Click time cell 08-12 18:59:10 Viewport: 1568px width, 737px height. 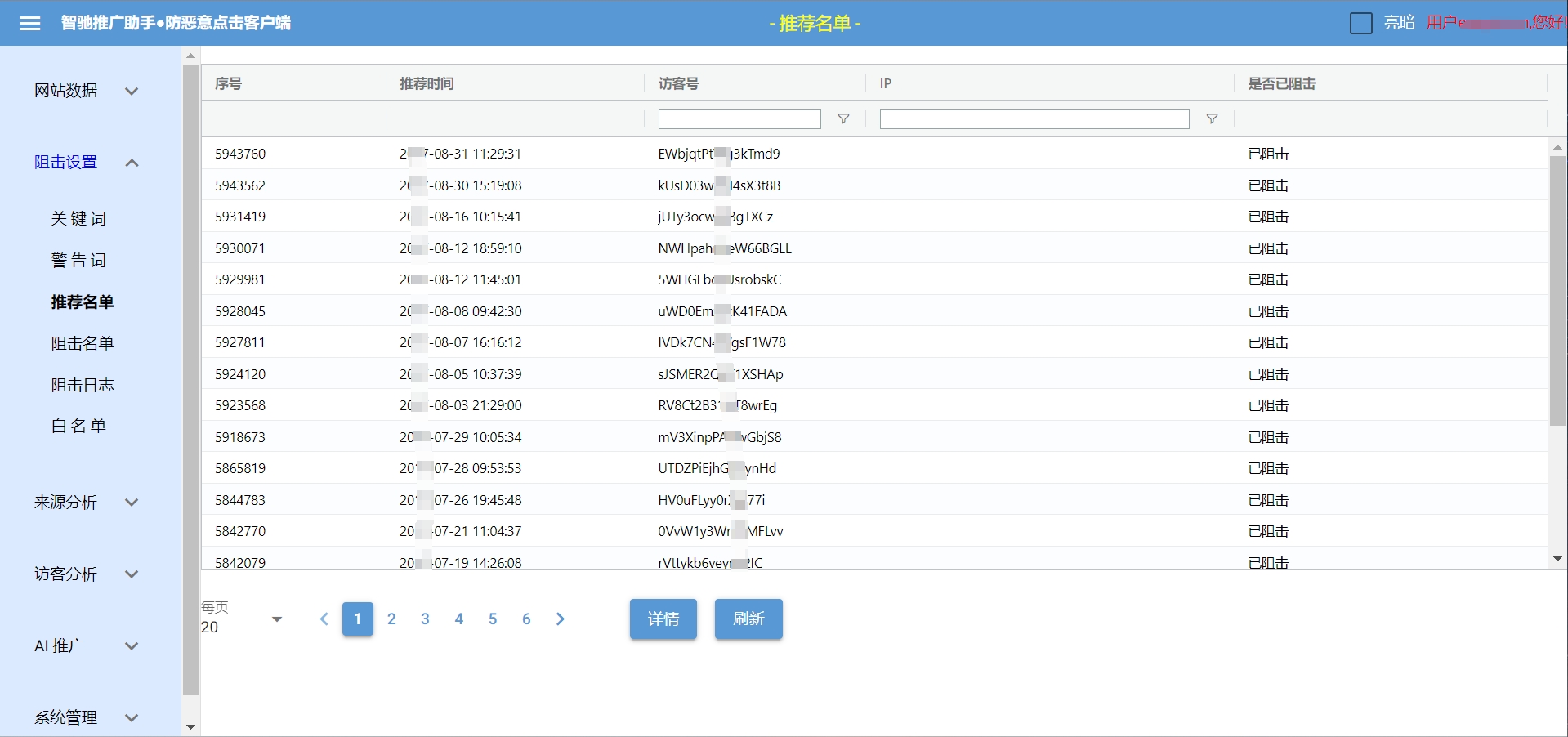(x=461, y=248)
